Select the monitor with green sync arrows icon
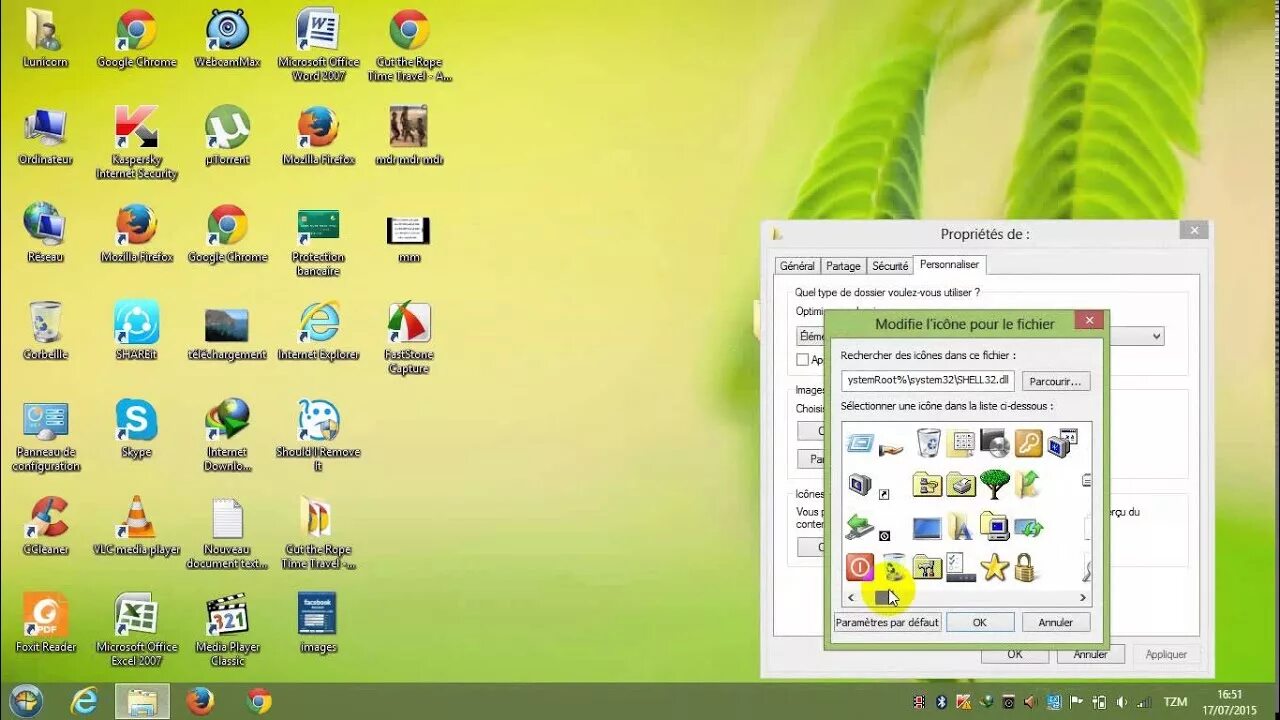The width and height of the screenshot is (1280, 720). click(x=1028, y=526)
